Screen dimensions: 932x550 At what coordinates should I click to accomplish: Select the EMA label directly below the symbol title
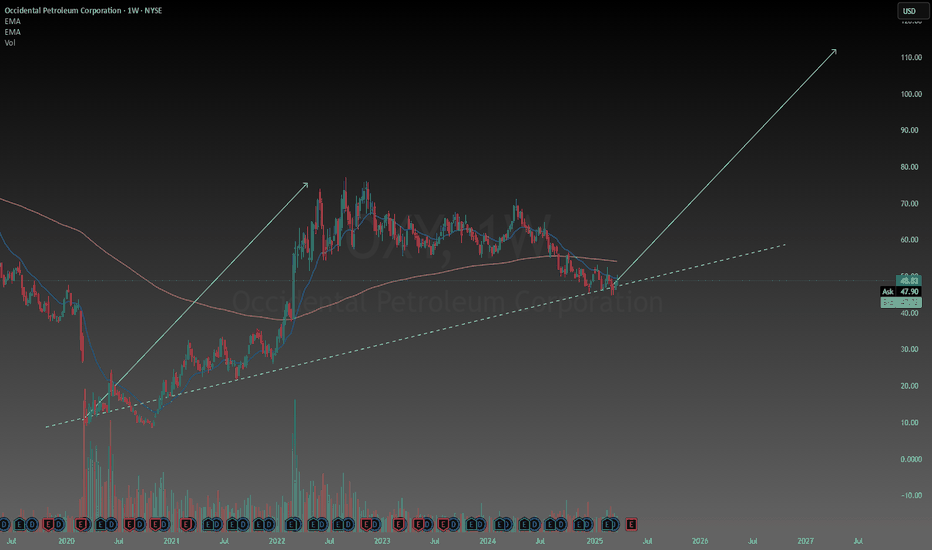pos(12,21)
